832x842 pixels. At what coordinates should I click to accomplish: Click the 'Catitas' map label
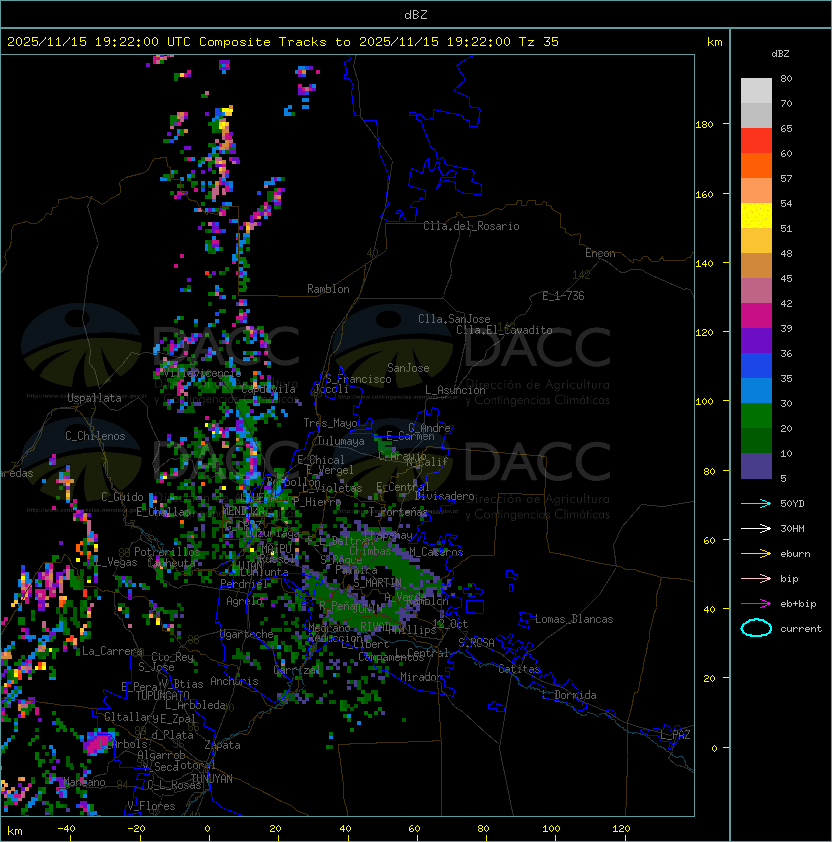[x=519, y=669]
